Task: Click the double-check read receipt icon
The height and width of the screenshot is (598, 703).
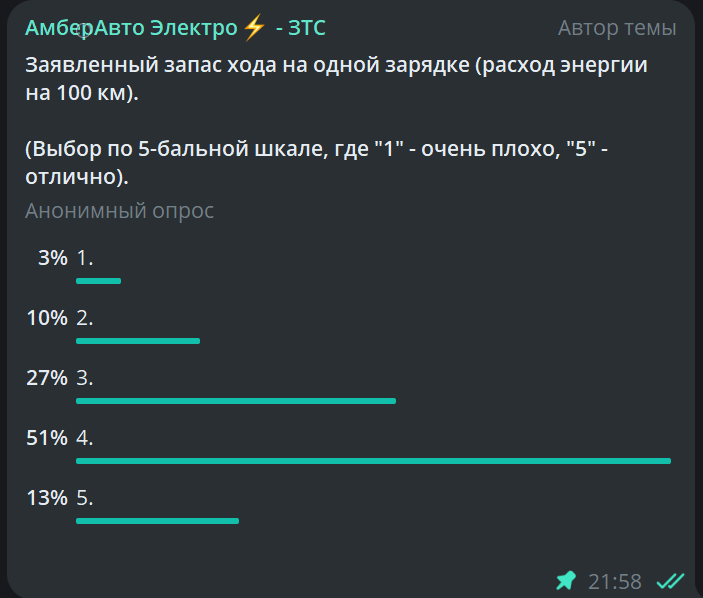Action: pos(669,580)
